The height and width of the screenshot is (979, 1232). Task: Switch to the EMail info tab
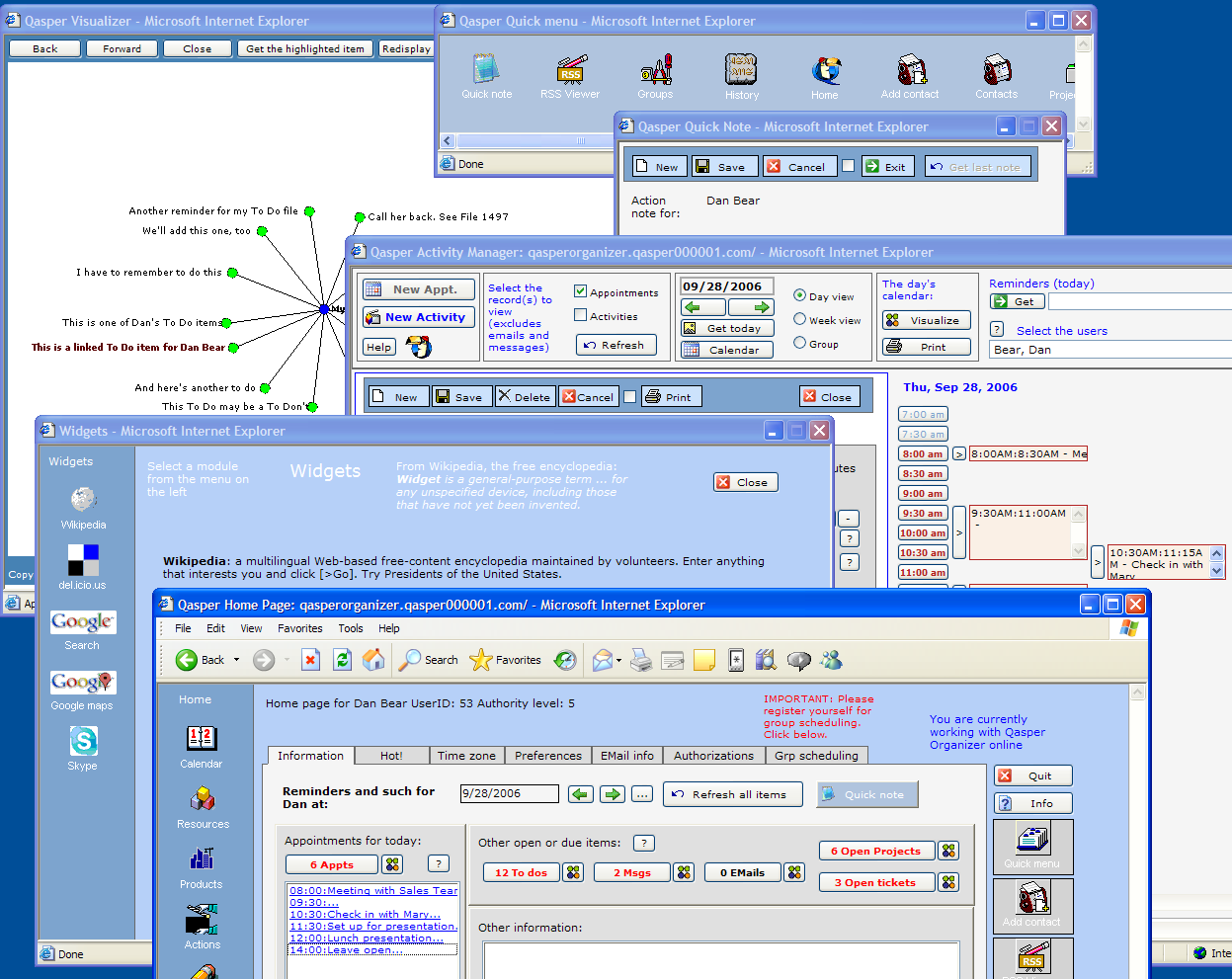(x=627, y=756)
